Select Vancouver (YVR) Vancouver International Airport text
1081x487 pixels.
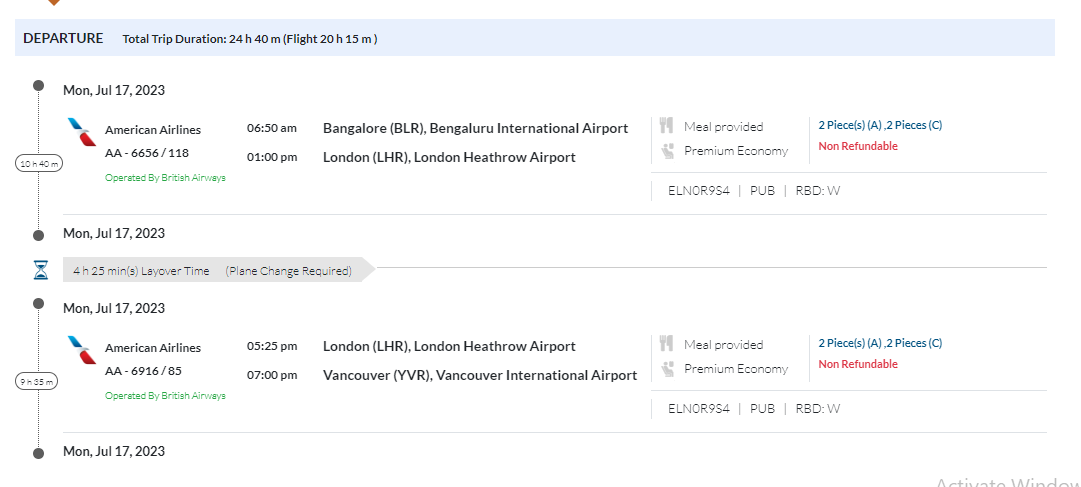click(479, 375)
